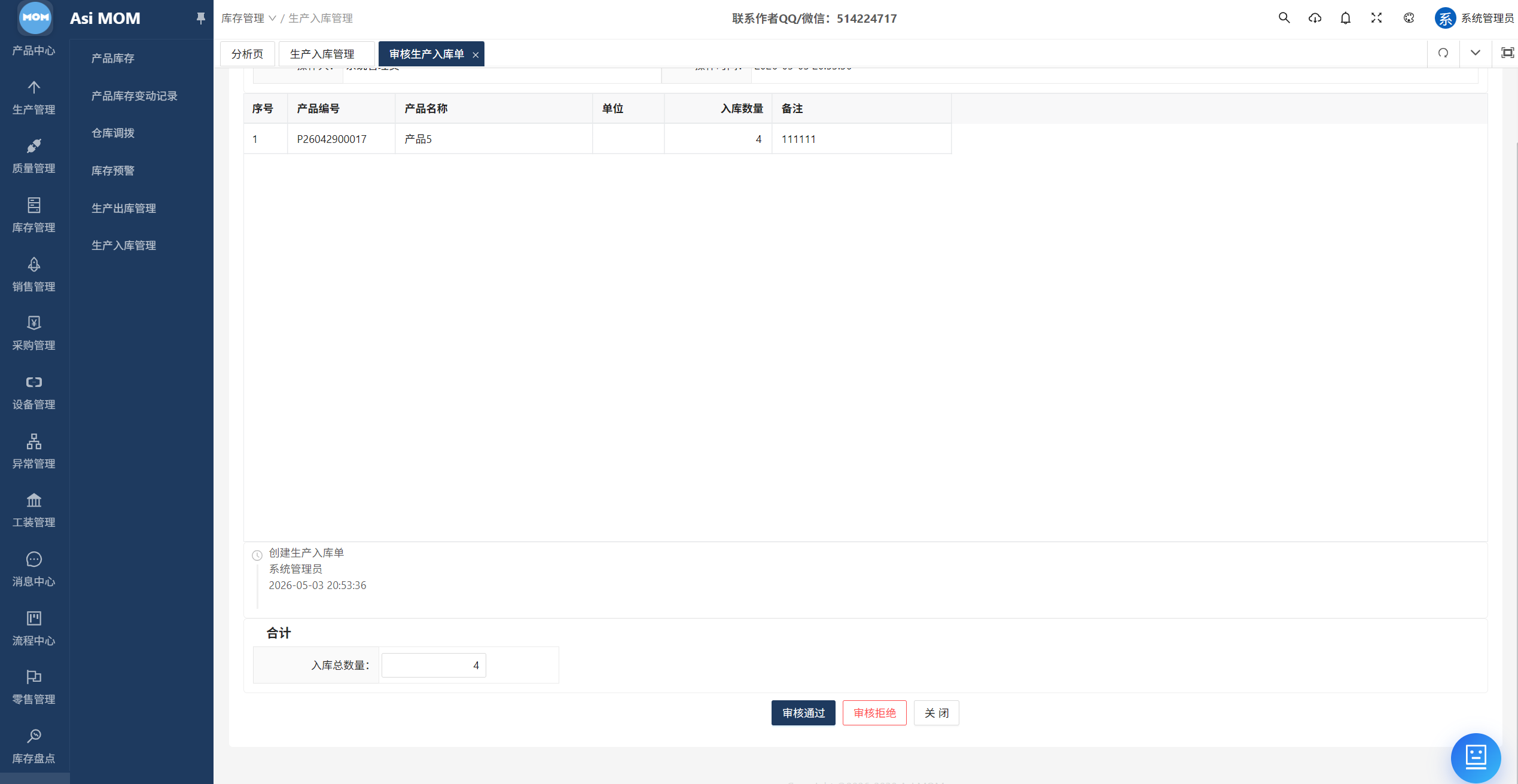Select the 产品5 name cell
Image resolution: width=1518 pixels, height=784 pixels.
click(x=493, y=139)
